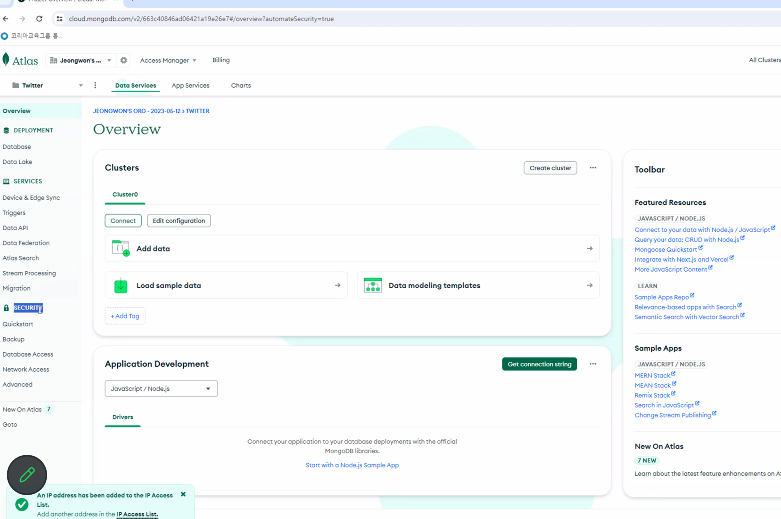This screenshot has height=519, width=781.
Task: Click the Data modeling templates icon
Action: coord(373,285)
